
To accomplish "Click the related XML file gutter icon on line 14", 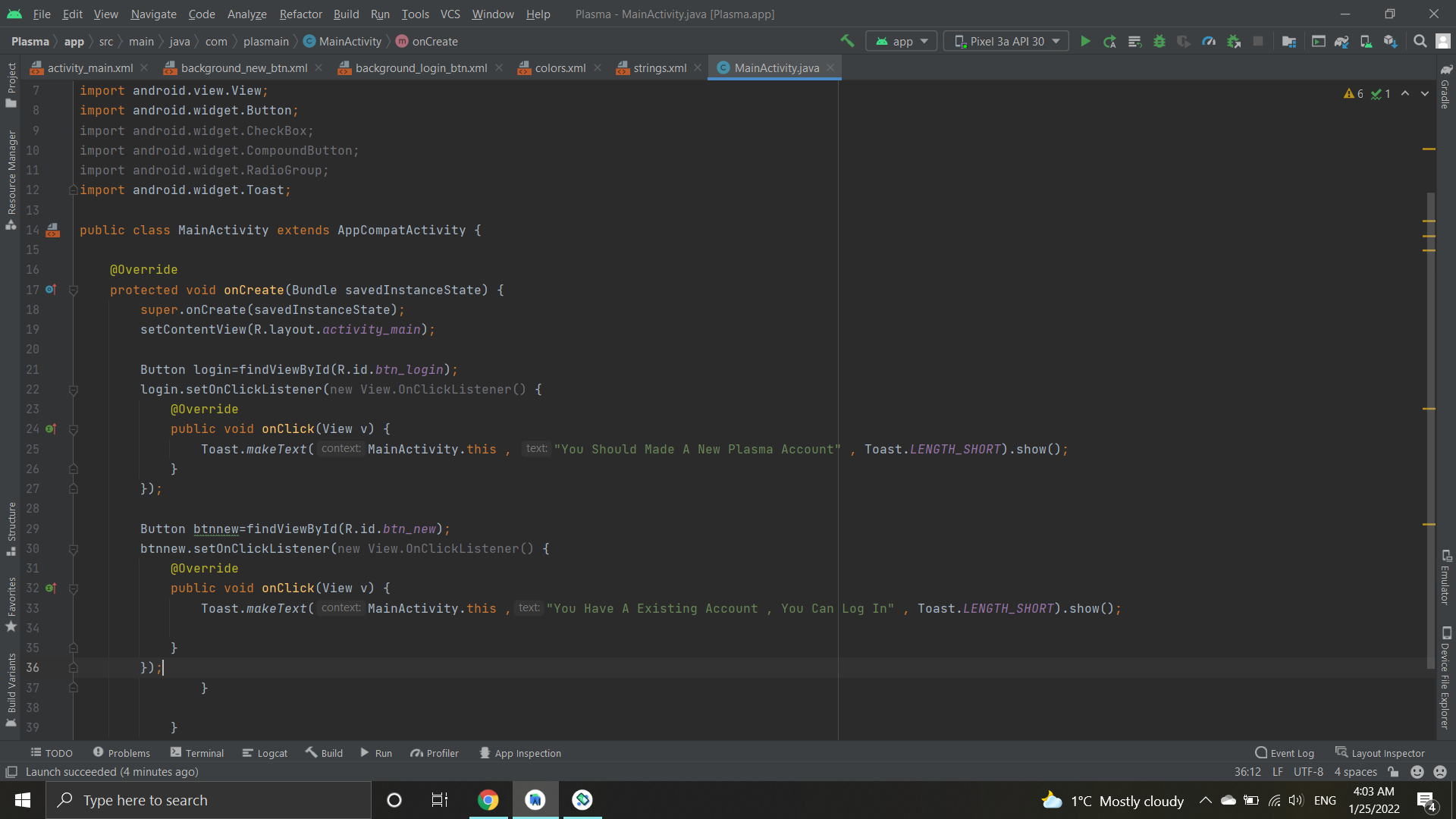I will point(52,230).
